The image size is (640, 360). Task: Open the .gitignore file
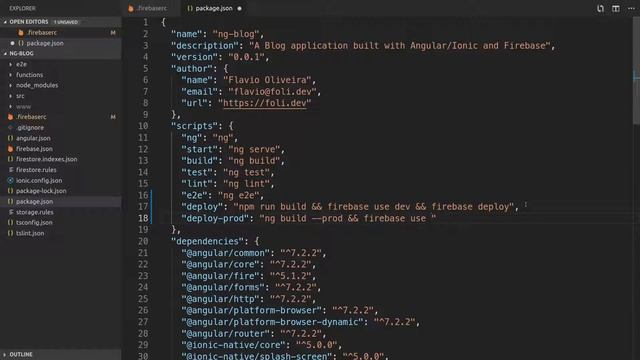(x=30, y=127)
